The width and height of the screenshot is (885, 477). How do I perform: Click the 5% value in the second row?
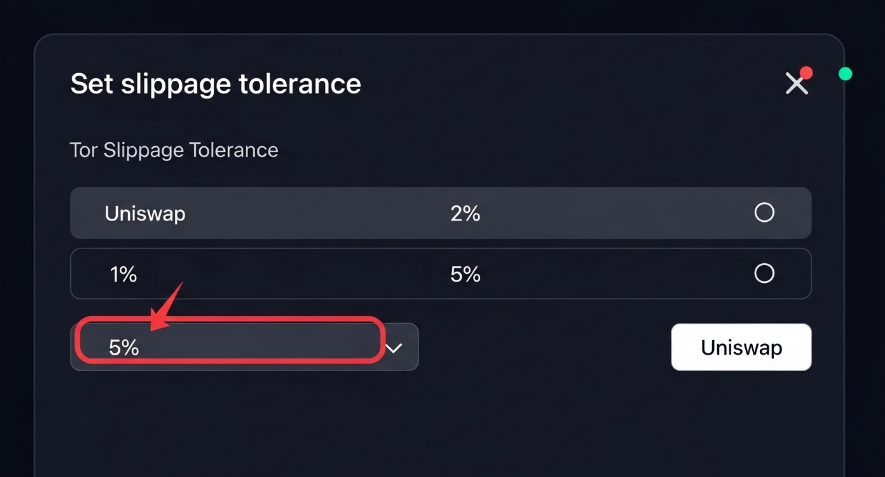point(465,274)
